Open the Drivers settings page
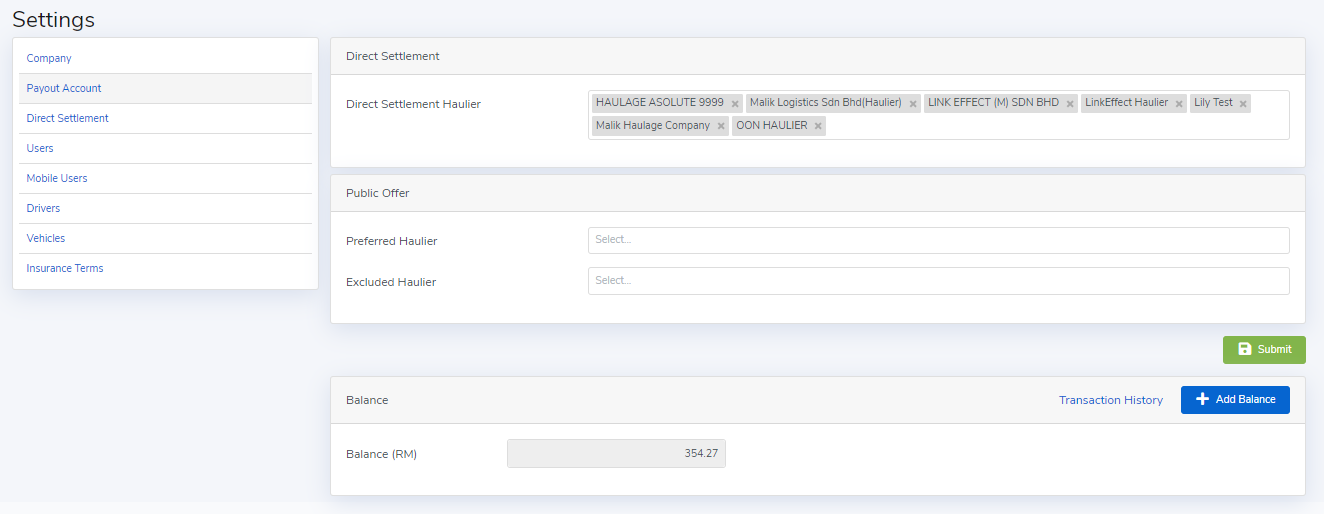1324x514 pixels. [x=43, y=209]
